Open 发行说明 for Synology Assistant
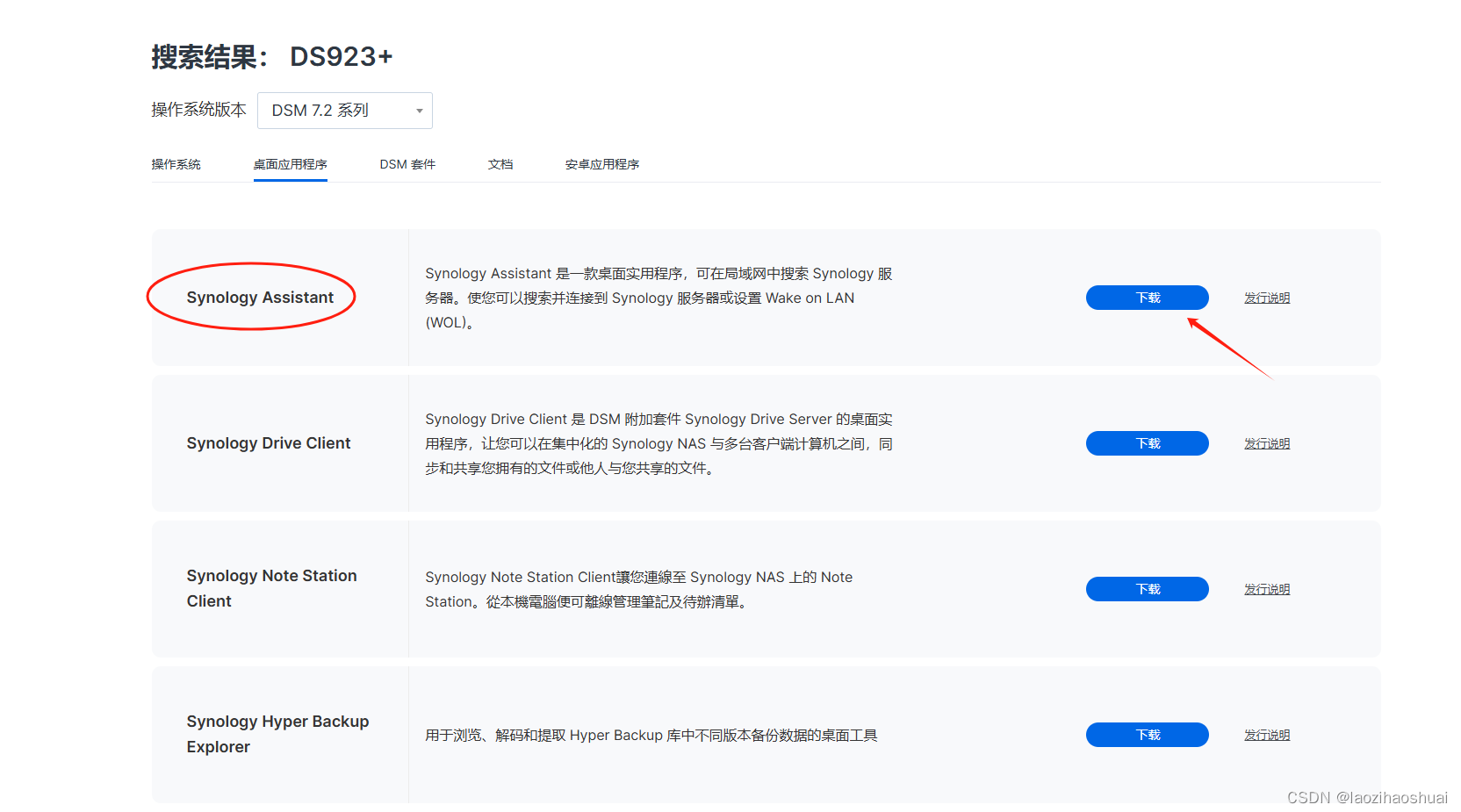This screenshot has width=1461, height=812. [x=1267, y=298]
